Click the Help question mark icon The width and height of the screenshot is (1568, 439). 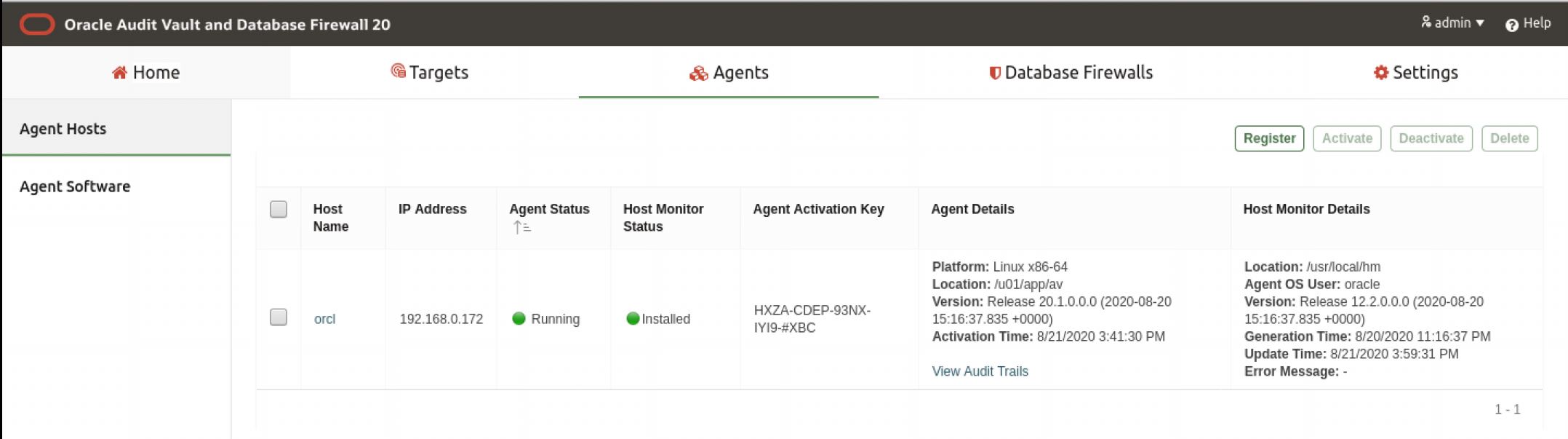click(x=1511, y=25)
